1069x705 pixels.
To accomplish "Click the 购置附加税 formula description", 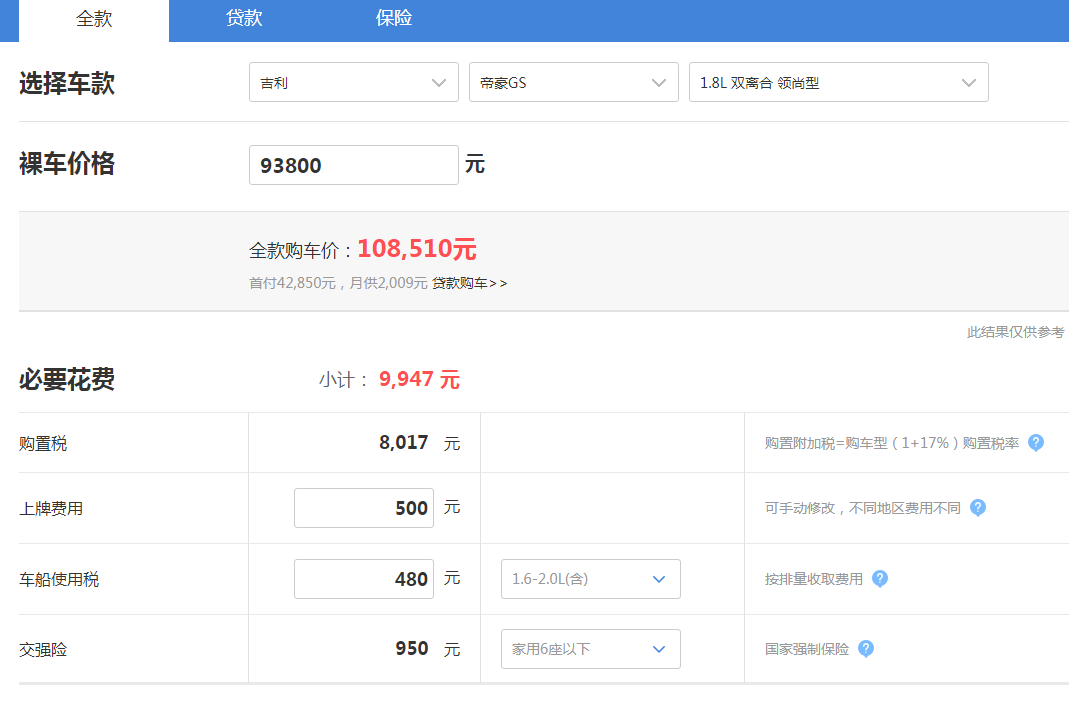I will pos(892,443).
